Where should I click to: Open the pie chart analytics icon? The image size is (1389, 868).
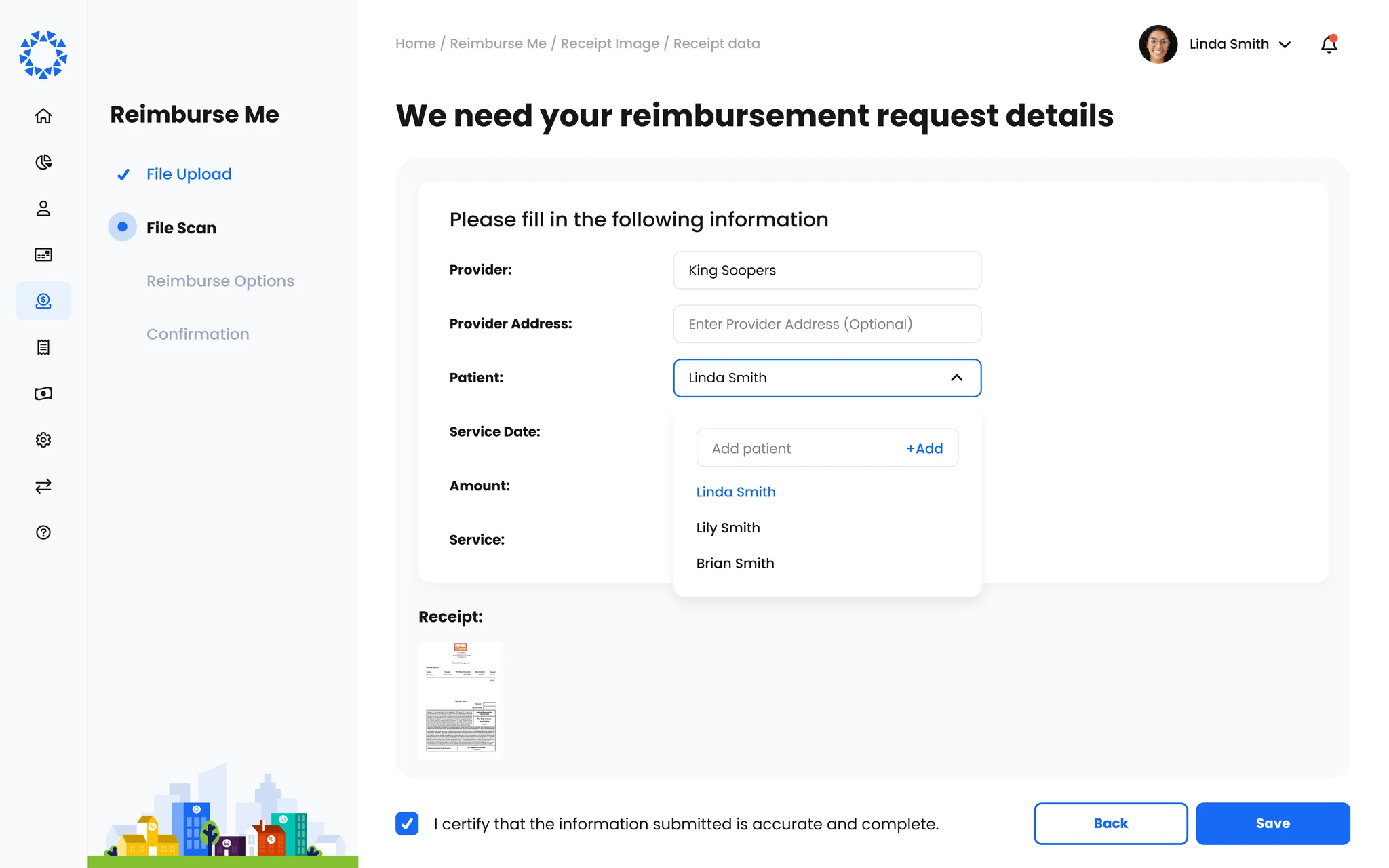[x=43, y=162]
